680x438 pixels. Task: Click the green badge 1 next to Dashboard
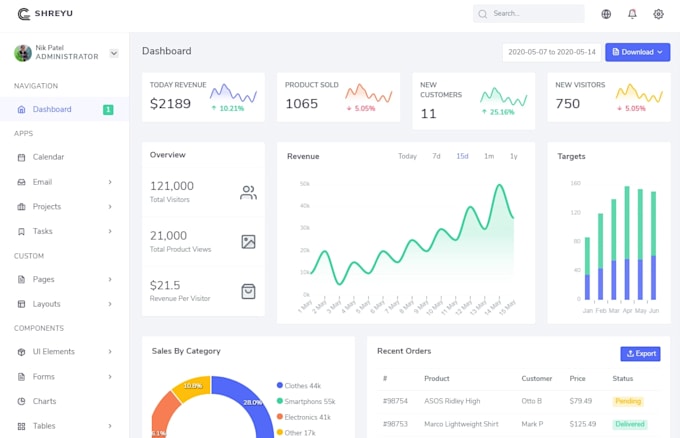[108, 110]
